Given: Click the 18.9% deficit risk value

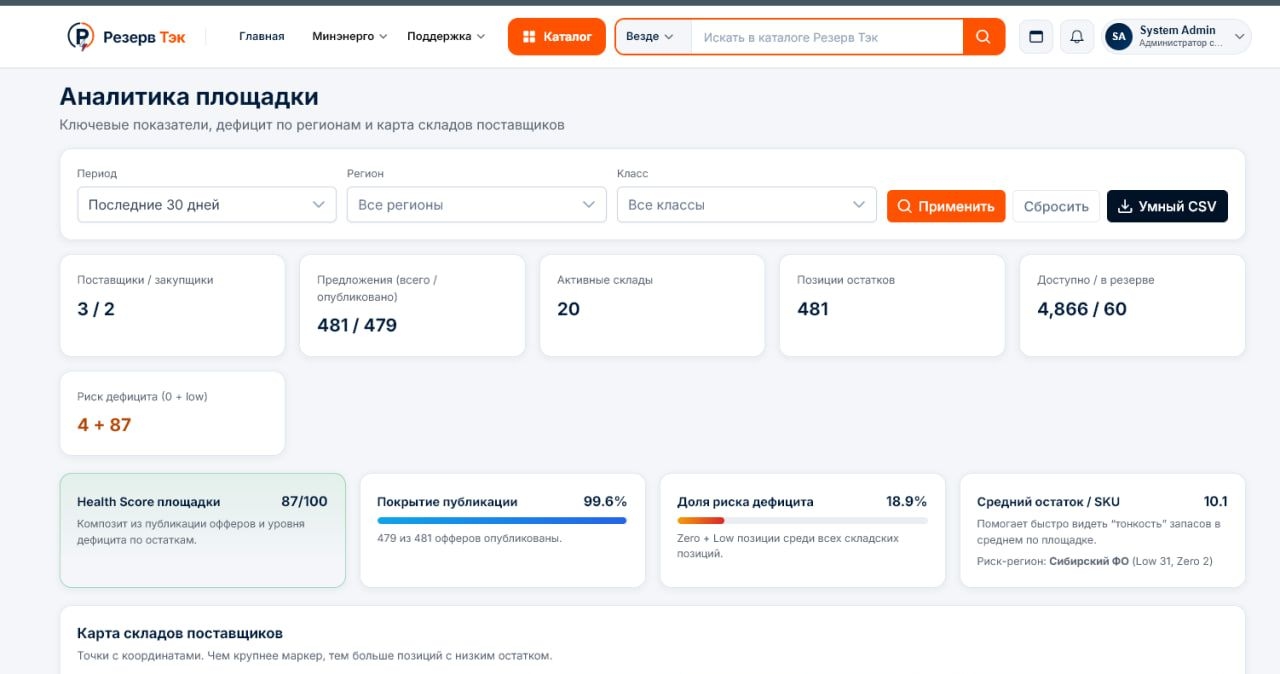Looking at the screenshot, I should coord(906,501).
